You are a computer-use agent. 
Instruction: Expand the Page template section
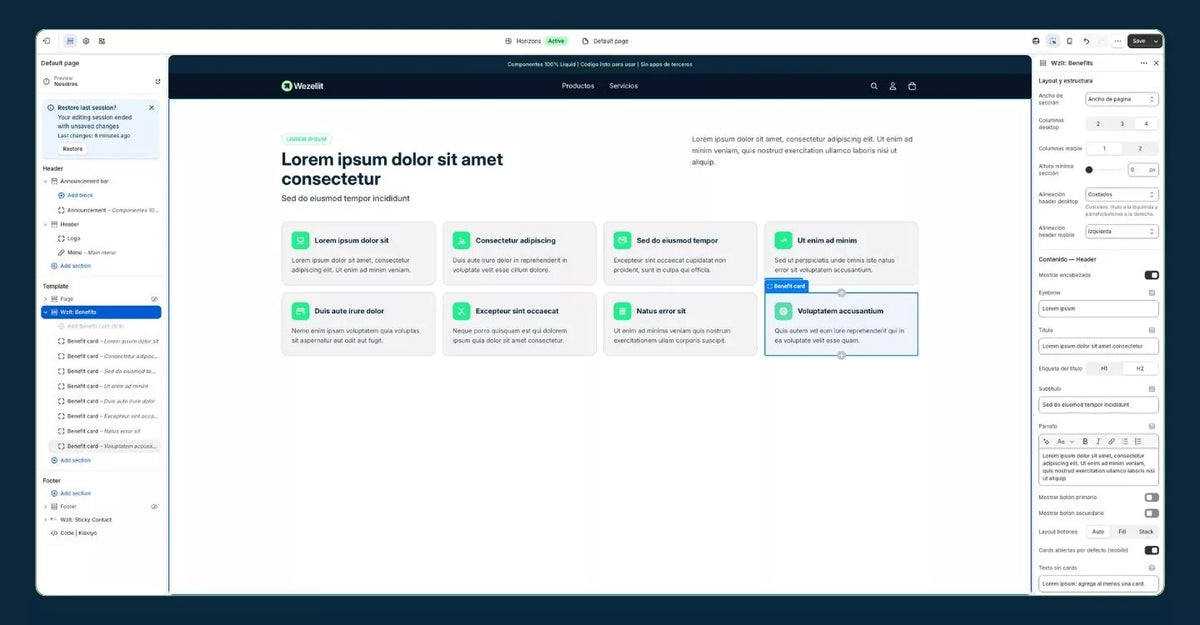click(x=45, y=298)
